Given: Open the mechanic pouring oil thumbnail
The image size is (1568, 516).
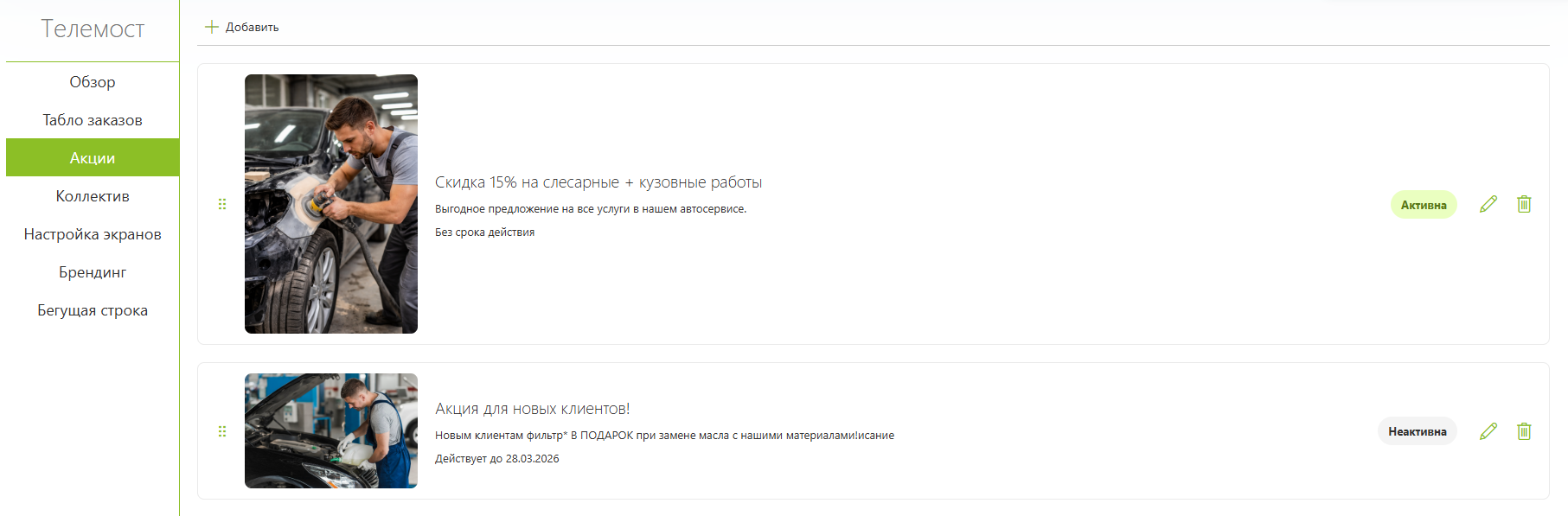Looking at the screenshot, I should coord(331,430).
